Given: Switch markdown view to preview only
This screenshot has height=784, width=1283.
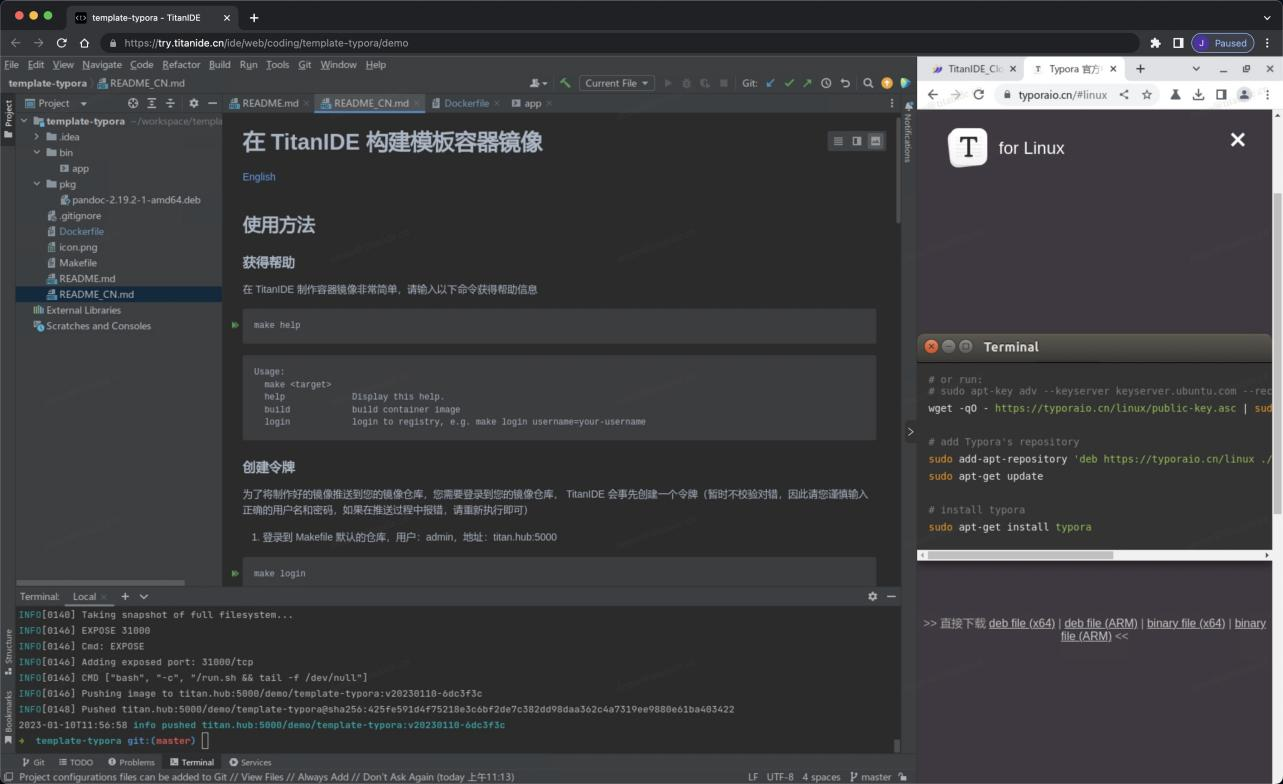Looking at the screenshot, I should tap(875, 141).
